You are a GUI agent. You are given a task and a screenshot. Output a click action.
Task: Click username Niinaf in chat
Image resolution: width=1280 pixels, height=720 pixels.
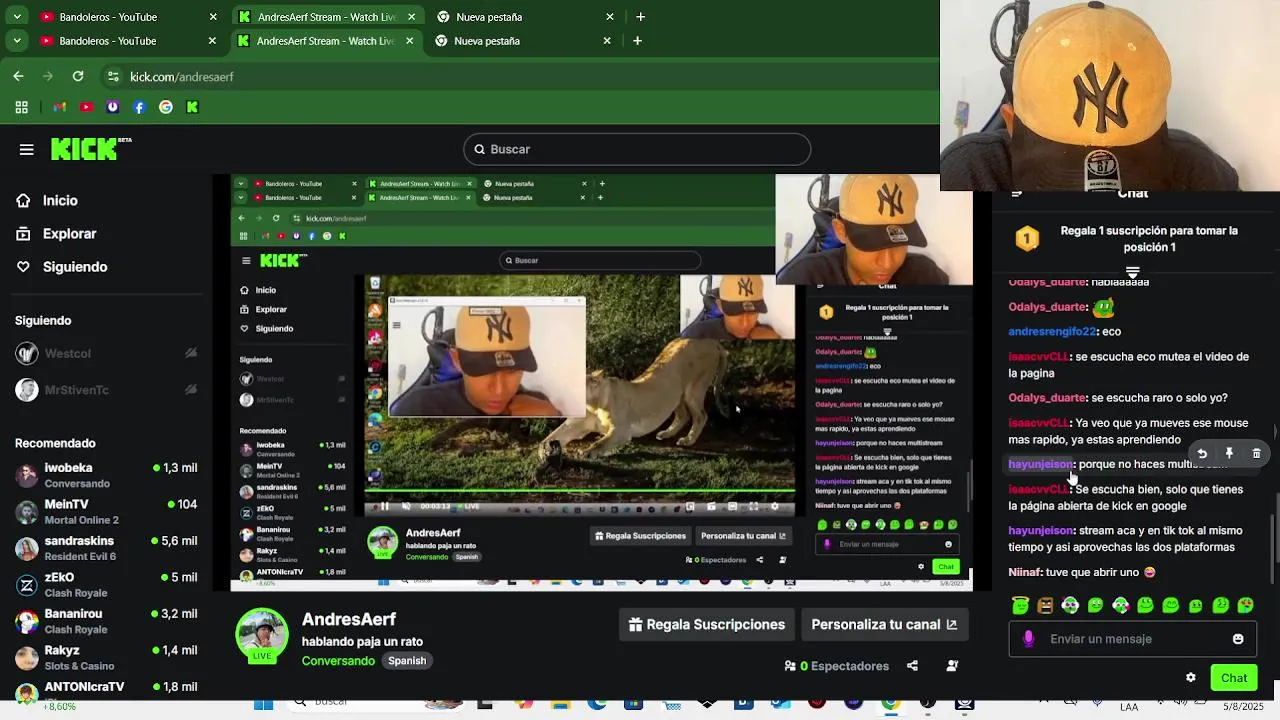[x=1025, y=572]
